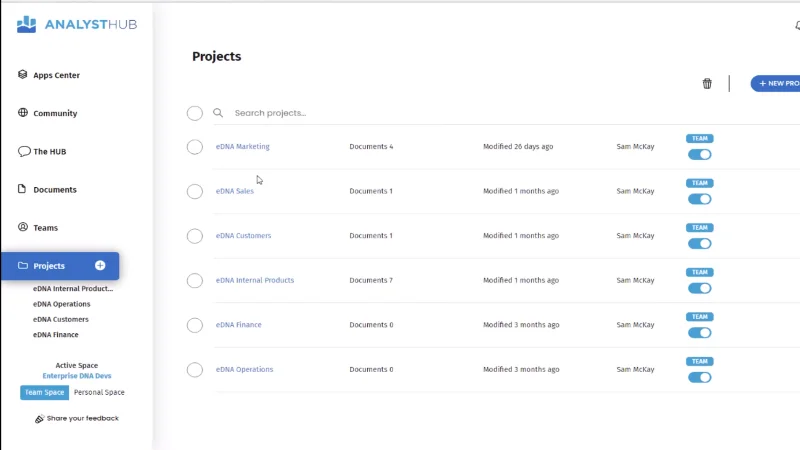Open the eDNA Marketing project link
The height and width of the screenshot is (450, 800).
point(242,146)
